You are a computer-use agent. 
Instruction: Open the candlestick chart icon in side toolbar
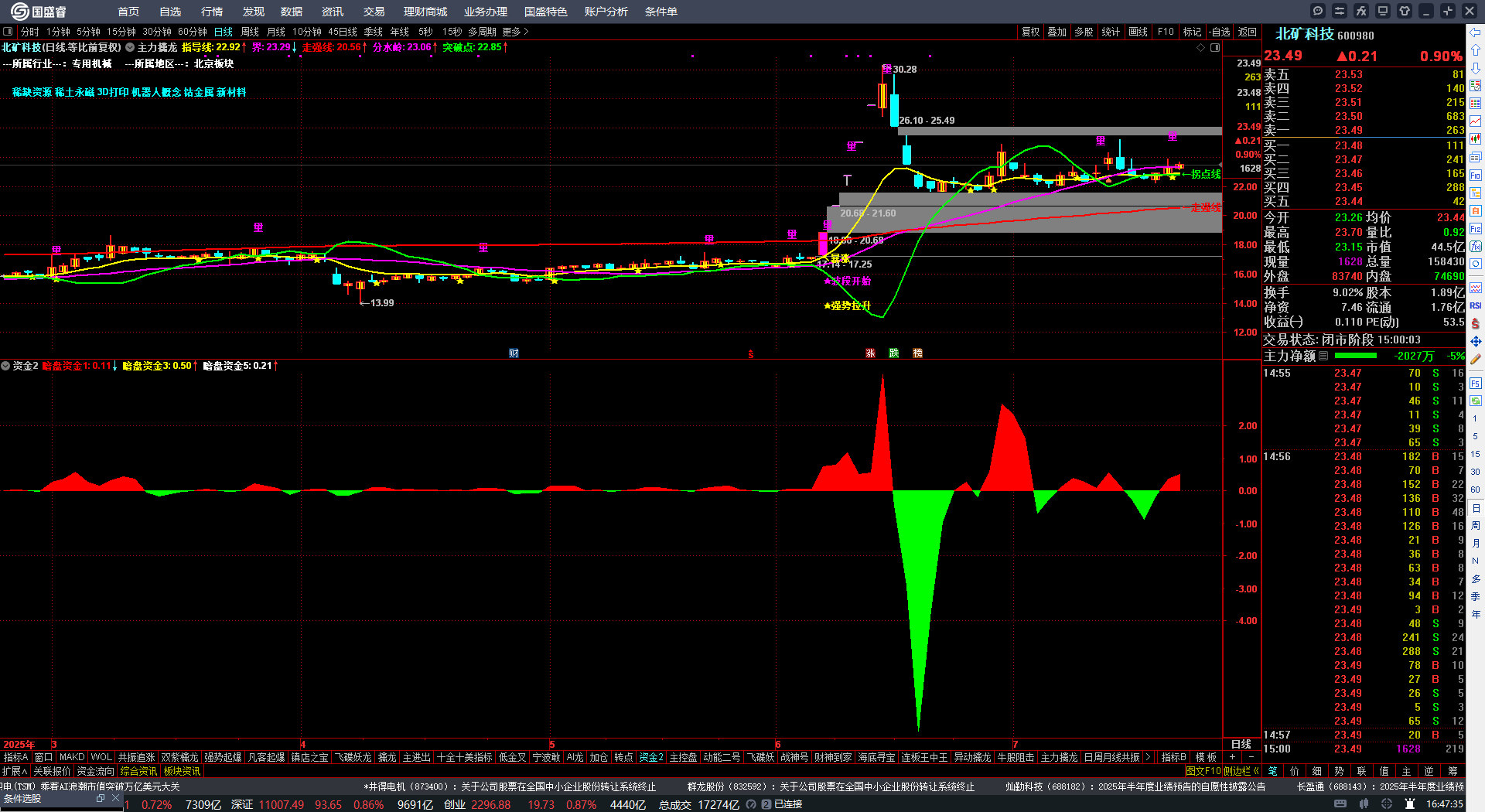pos(1476,139)
